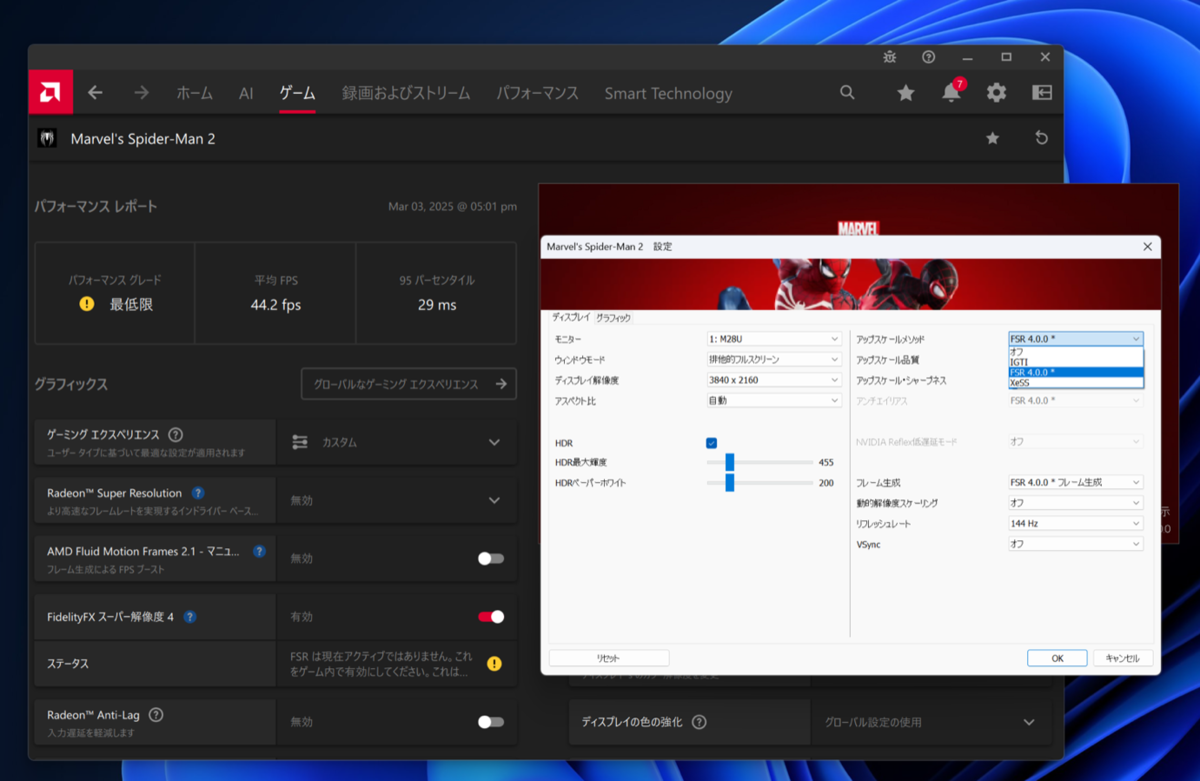Open info for AMD Fluid Motion Frames 2.1

[x=259, y=551]
